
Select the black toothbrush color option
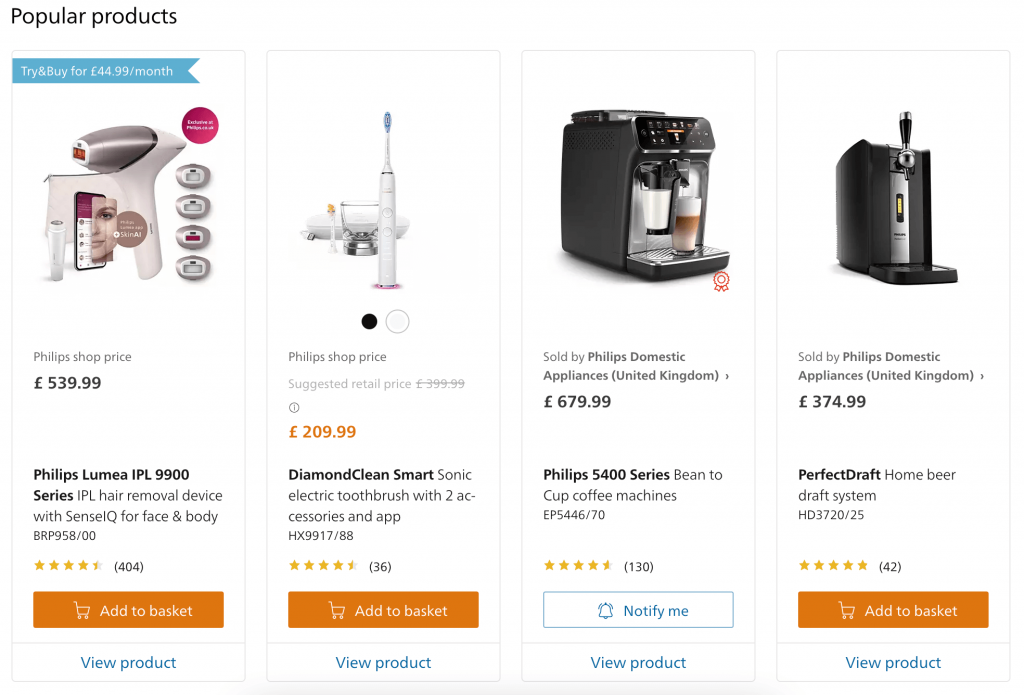369,321
